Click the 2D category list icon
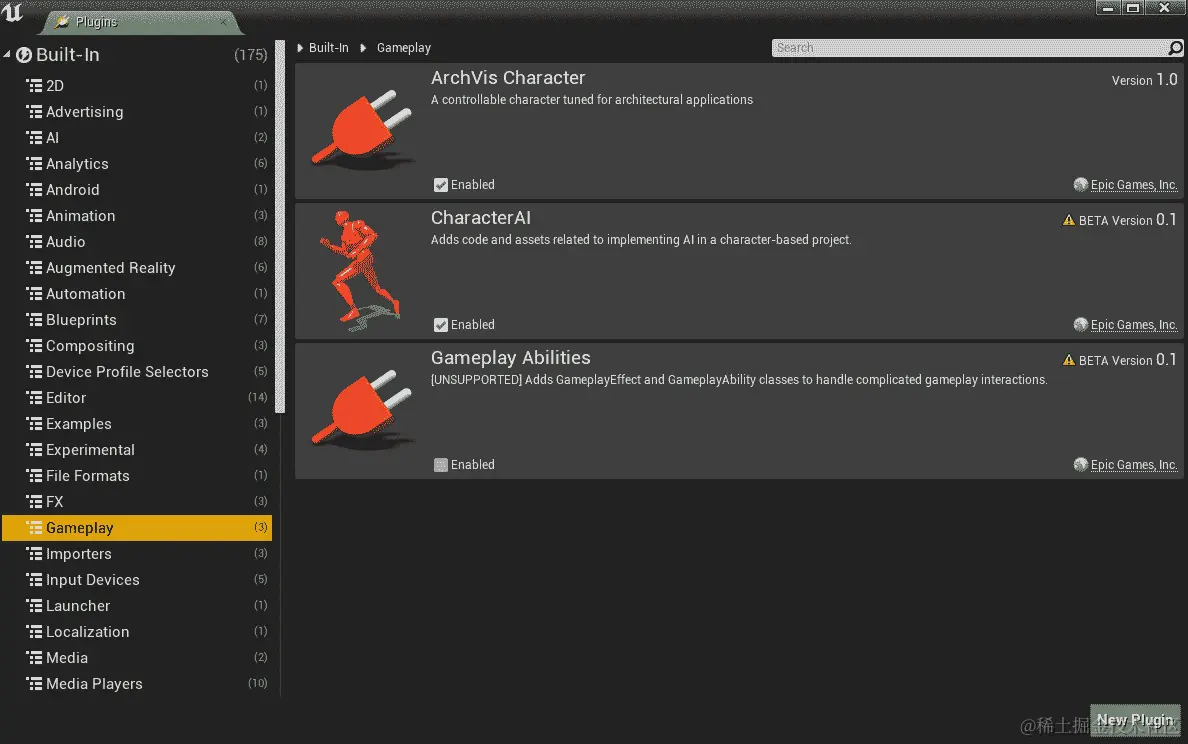The width and height of the screenshot is (1188, 744). click(x=34, y=86)
